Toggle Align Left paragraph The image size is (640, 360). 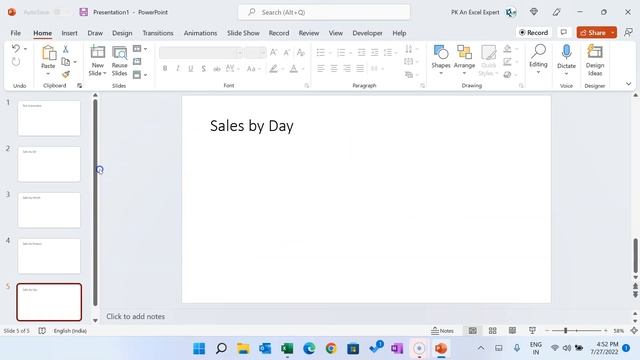pyautogui.click(x=321, y=69)
